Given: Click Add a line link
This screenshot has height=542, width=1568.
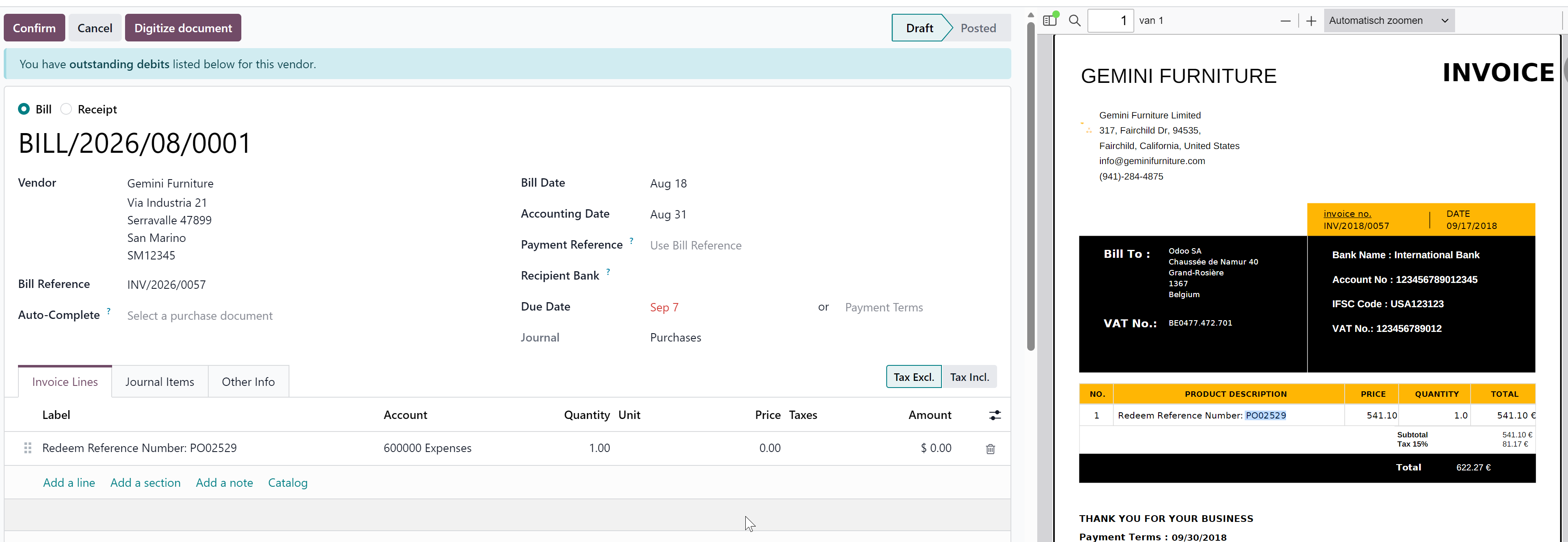Looking at the screenshot, I should coord(69,483).
